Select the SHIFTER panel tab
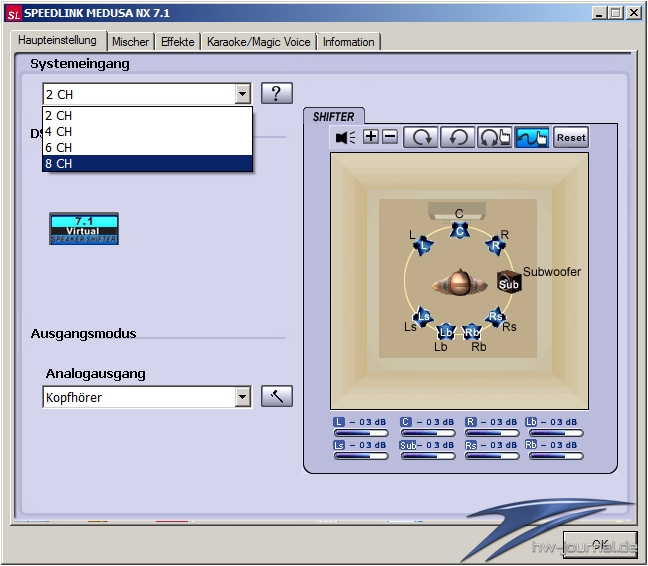 coord(334,117)
